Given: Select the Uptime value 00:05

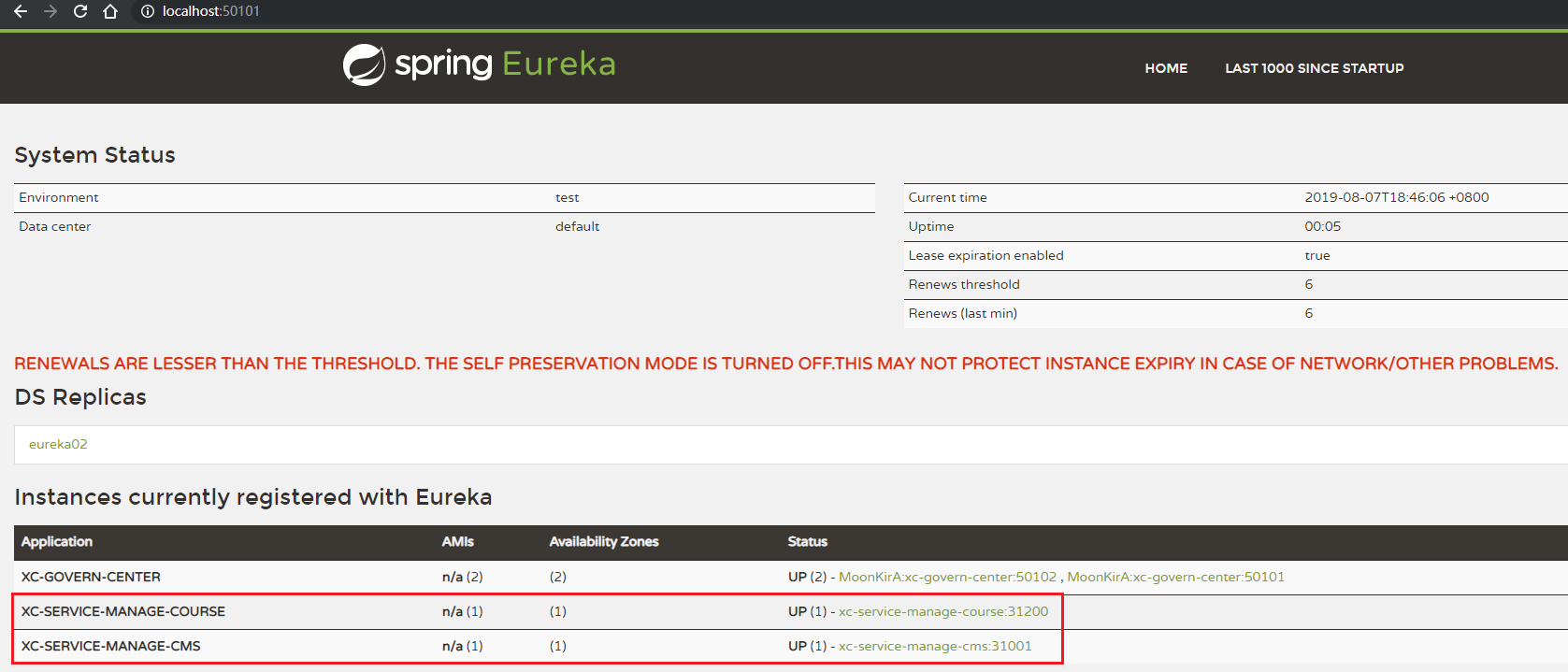Looking at the screenshot, I should 1323,226.
